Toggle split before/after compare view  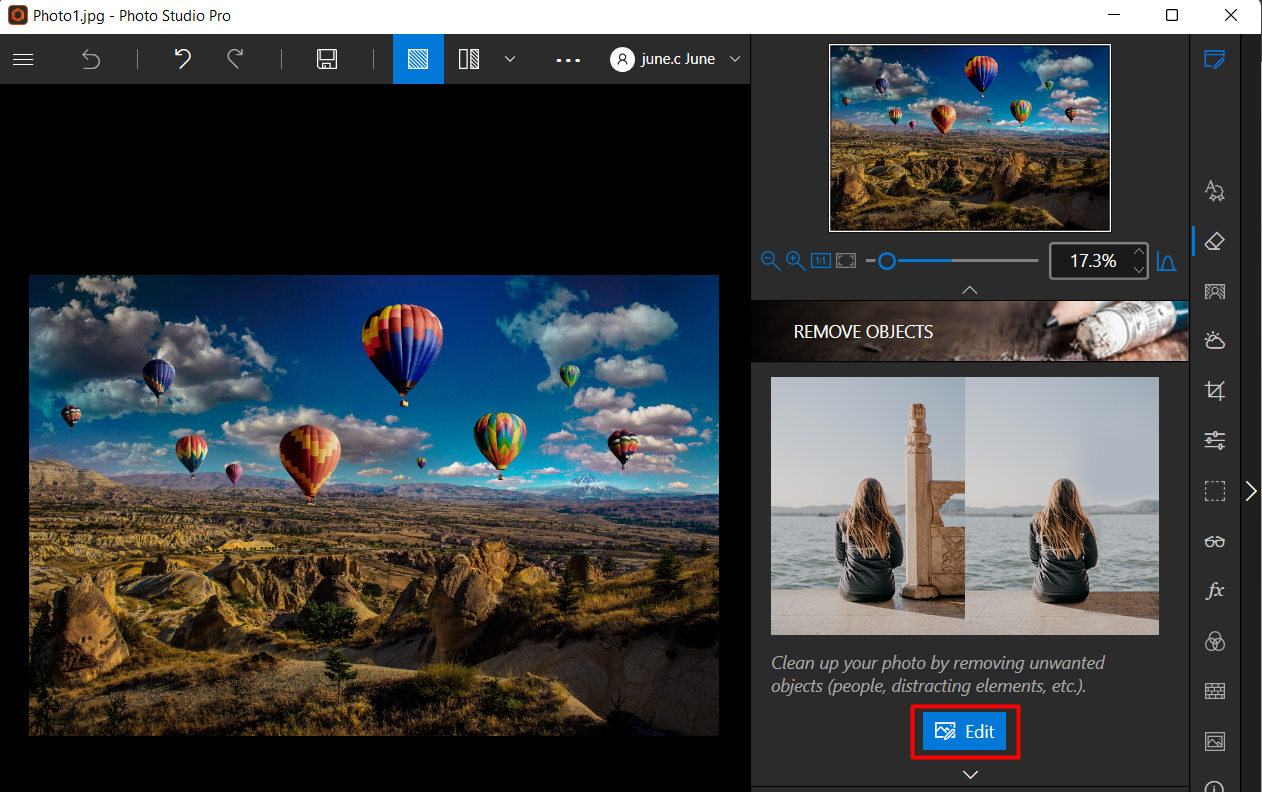(469, 59)
